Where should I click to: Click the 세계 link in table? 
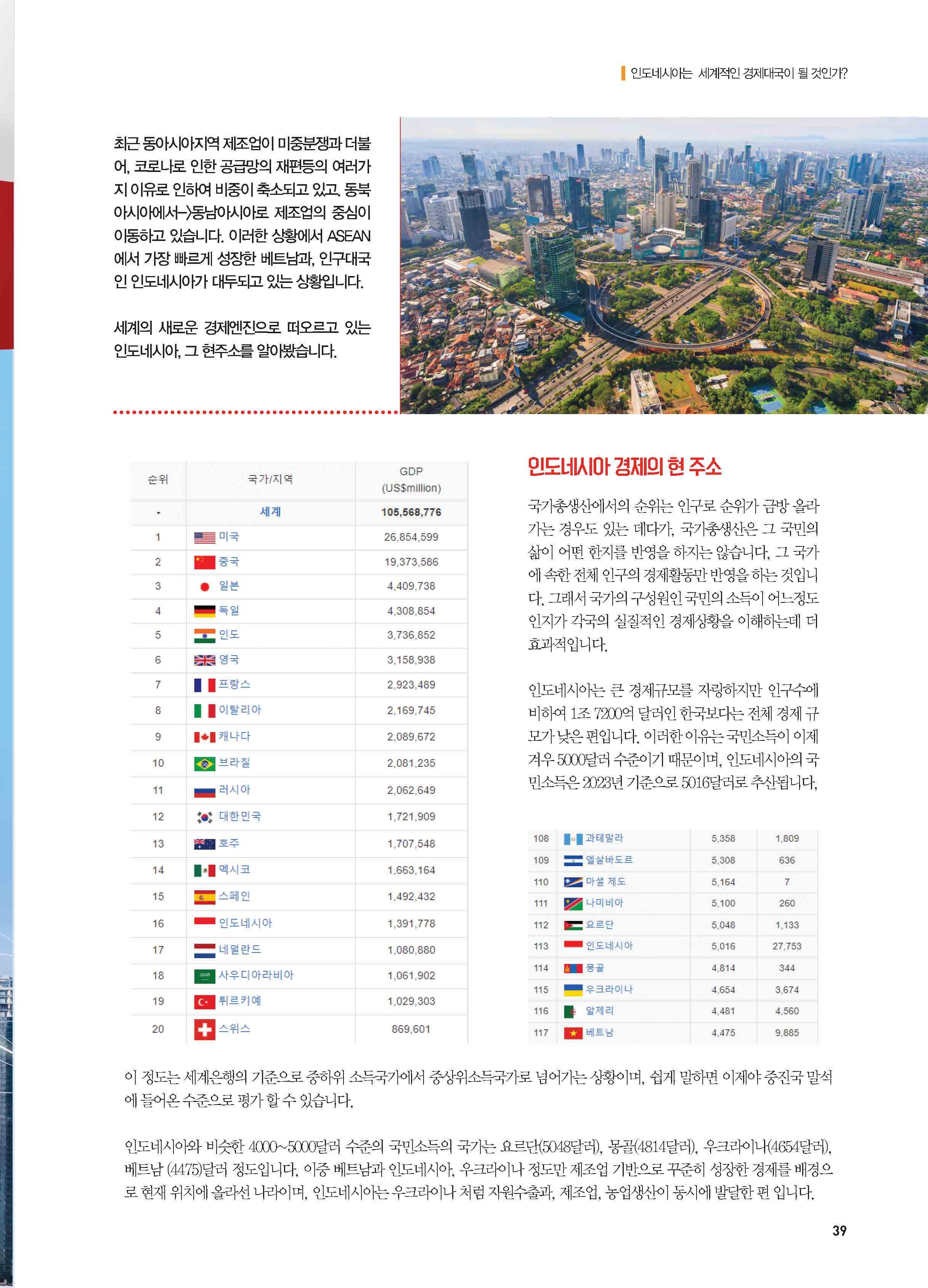[x=270, y=512]
